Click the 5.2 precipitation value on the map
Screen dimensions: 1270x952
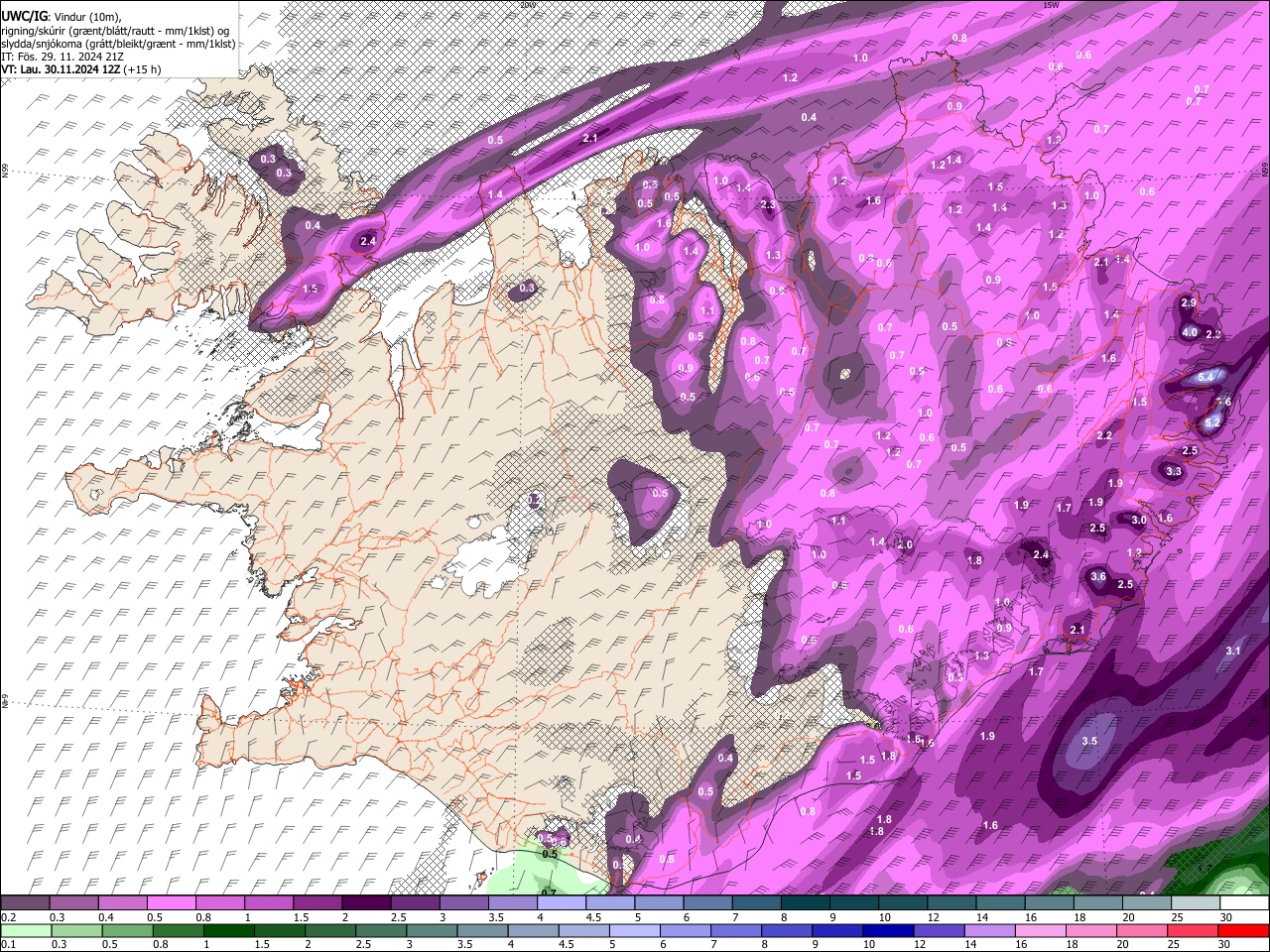1211,421
